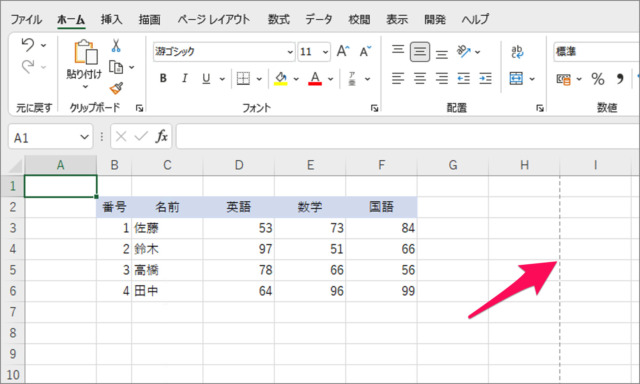The image size is (640, 384).
Task: Open 配置 group dialog launcher
Action: pos(540,108)
